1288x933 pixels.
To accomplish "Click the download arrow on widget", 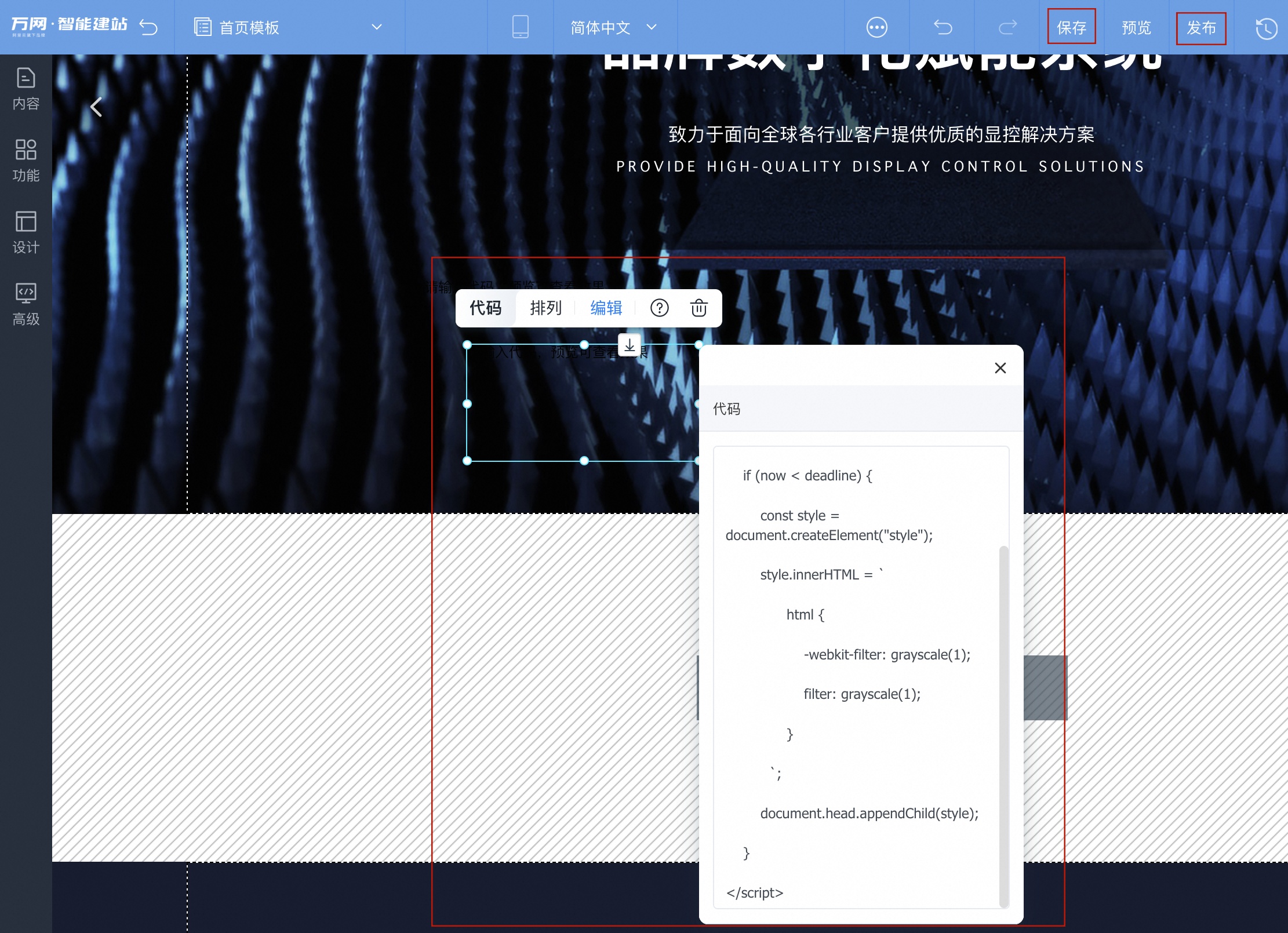I will (x=630, y=345).
